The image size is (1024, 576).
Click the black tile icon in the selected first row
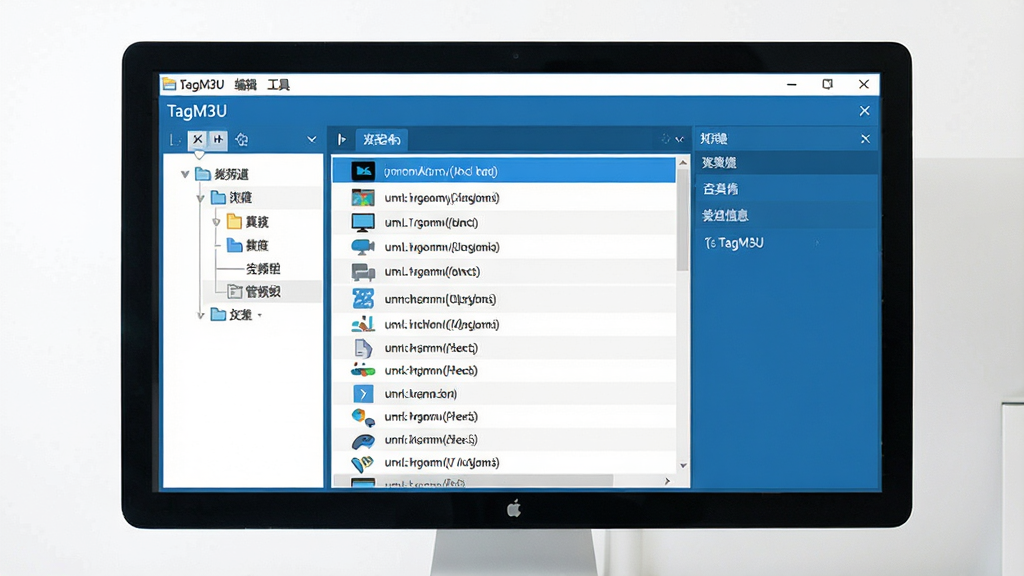point(363,171)
